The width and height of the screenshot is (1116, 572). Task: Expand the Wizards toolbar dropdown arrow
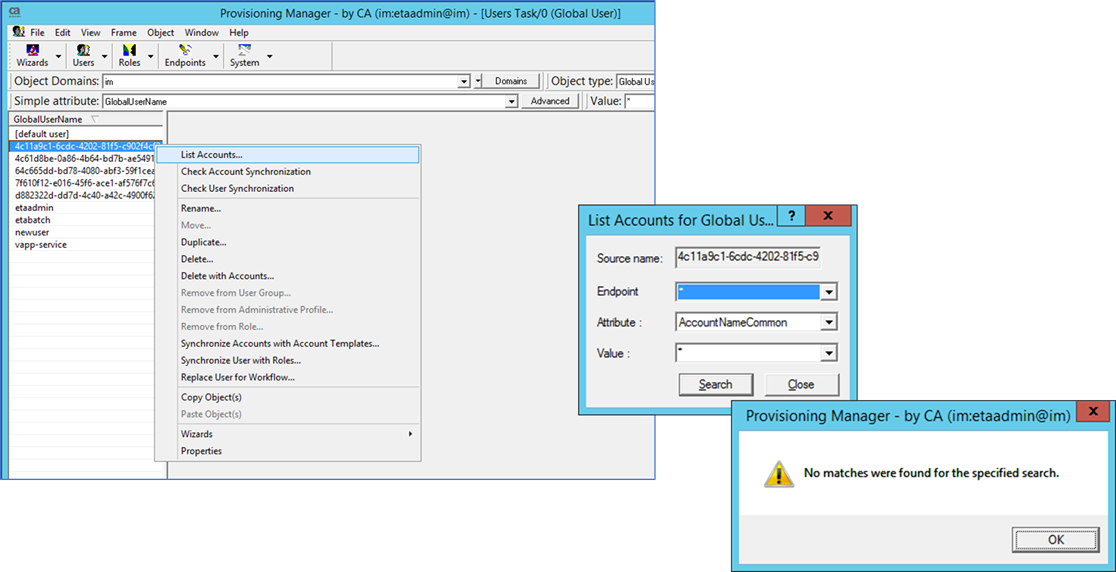[x=58, y=55]
